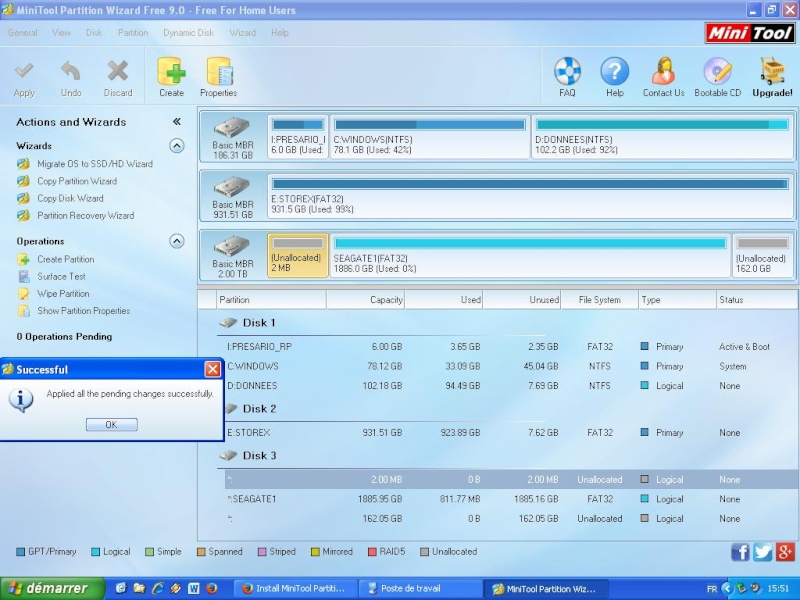Open the Contact Us icon
Viewport: 800px width, 600px height.
[664, 71]
